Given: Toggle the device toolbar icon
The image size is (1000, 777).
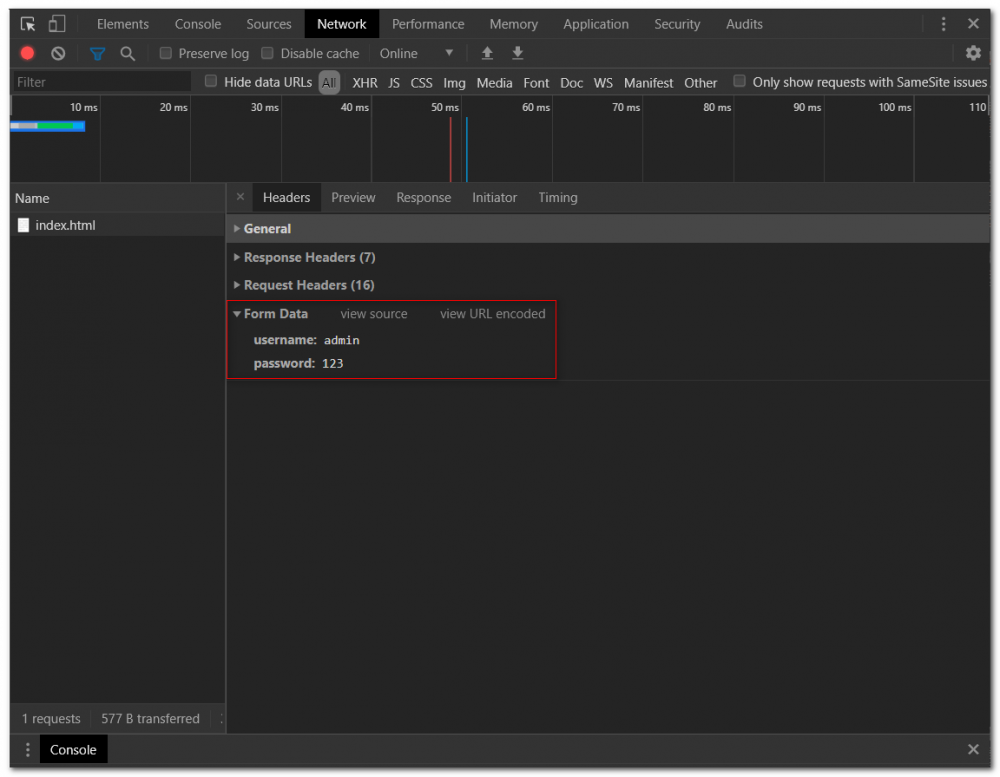Looking at the screenshot, I should pos(57,24).
